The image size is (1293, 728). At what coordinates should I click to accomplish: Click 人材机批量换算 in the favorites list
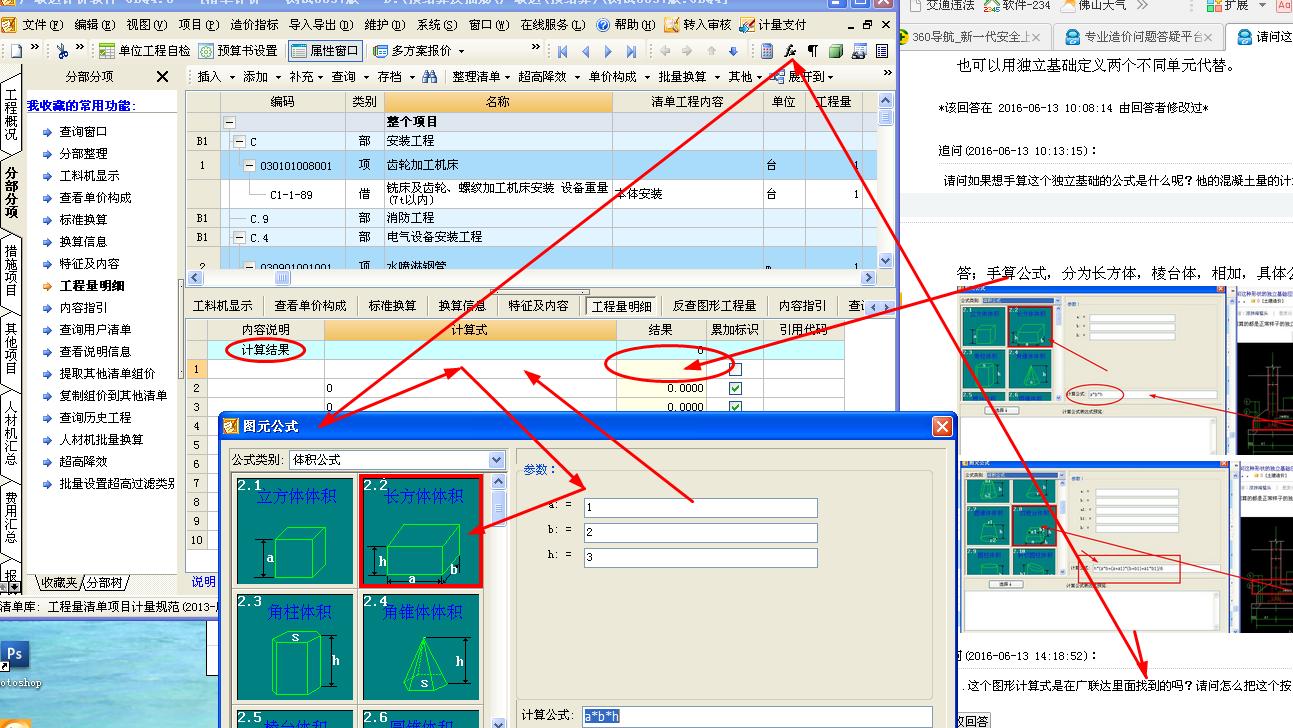[101, 439]
